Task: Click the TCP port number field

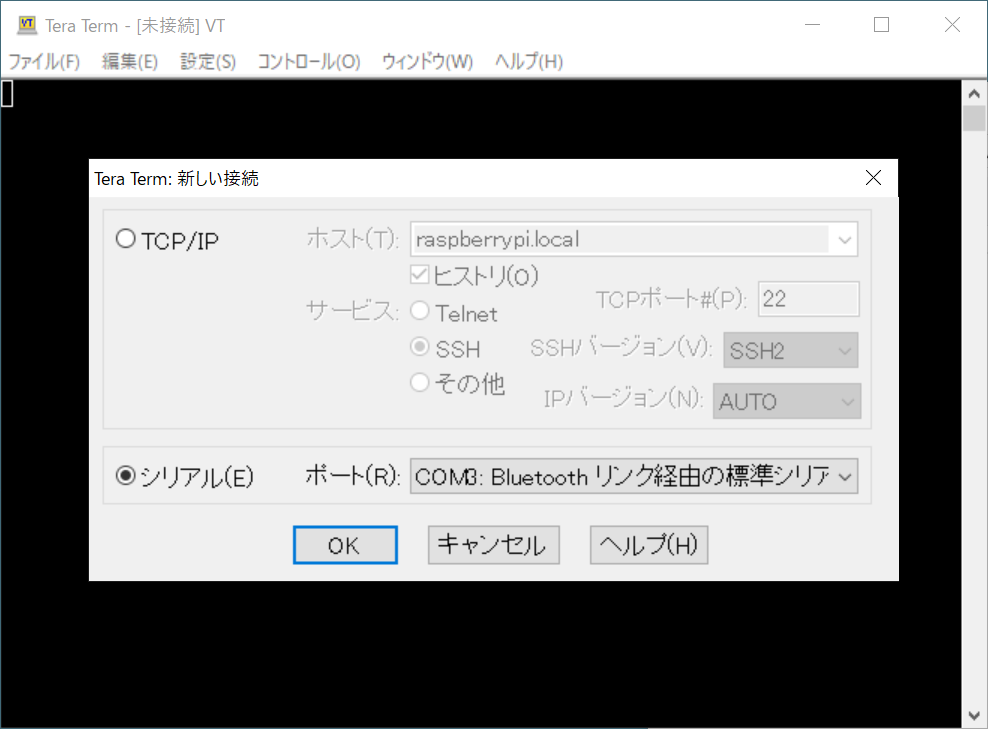Action: tap(808, 299)
